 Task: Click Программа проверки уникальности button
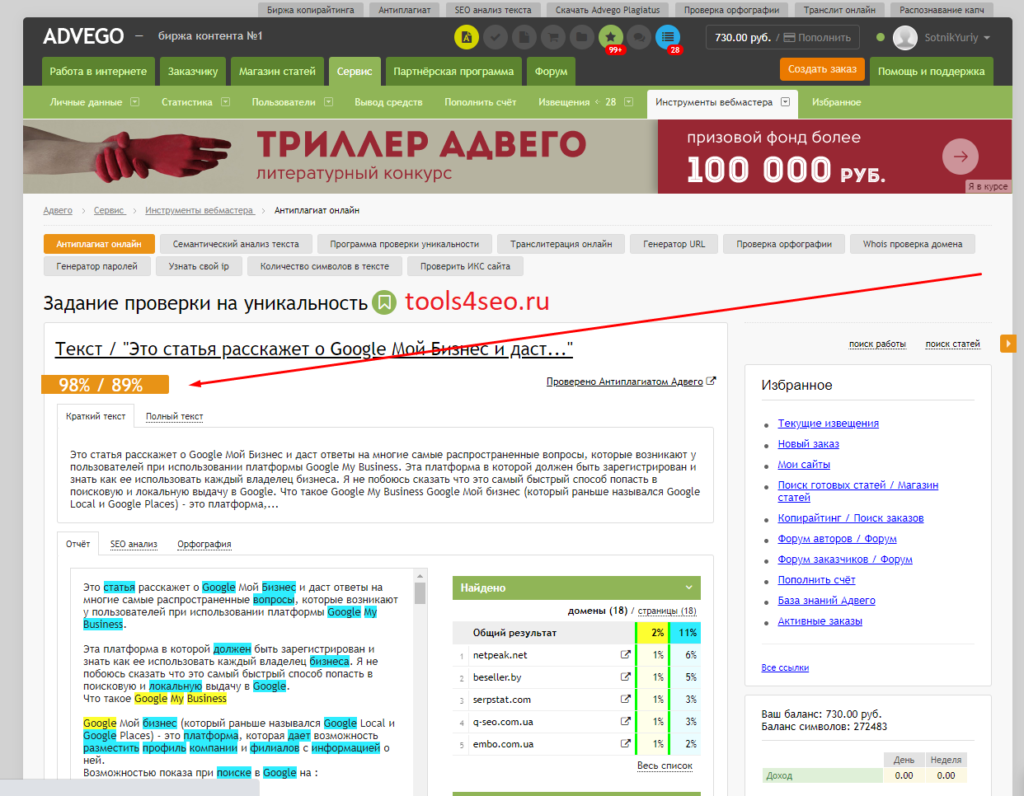pyautogui.click(x=404, y=244)
